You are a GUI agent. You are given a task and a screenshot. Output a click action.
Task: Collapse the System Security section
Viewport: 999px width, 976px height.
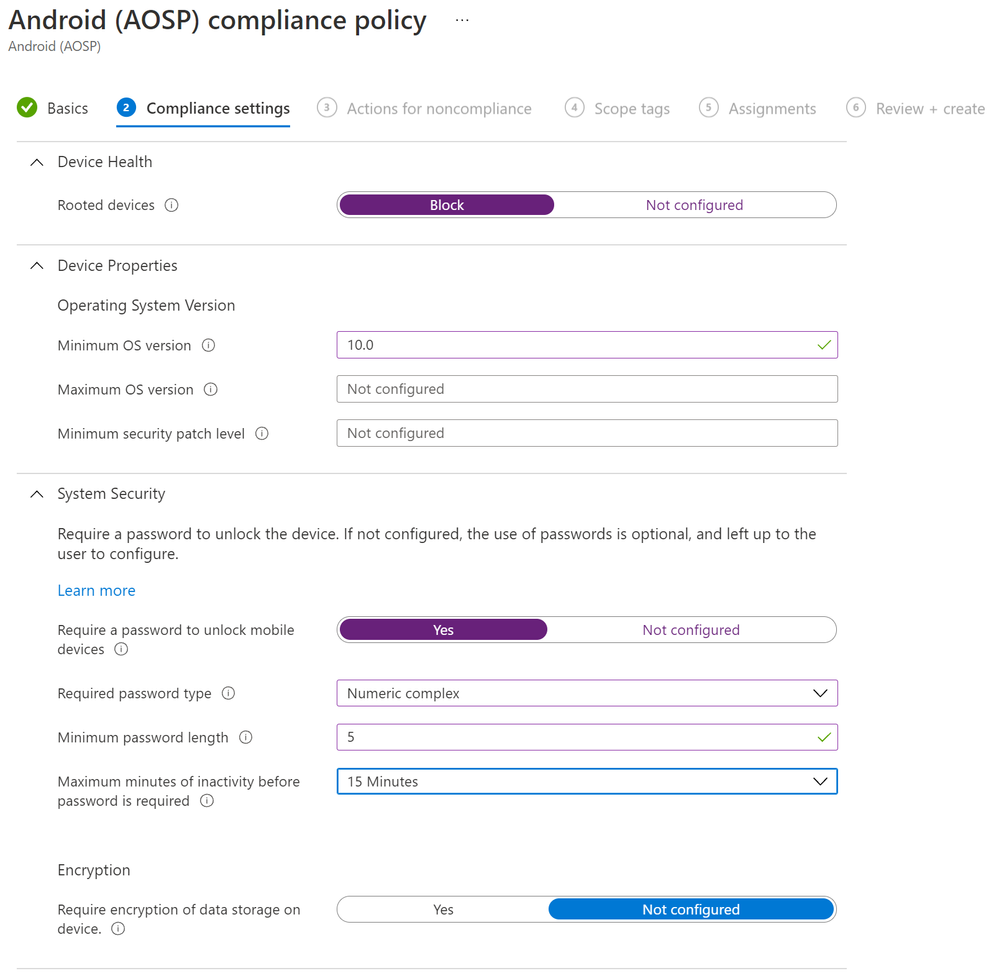37,494
